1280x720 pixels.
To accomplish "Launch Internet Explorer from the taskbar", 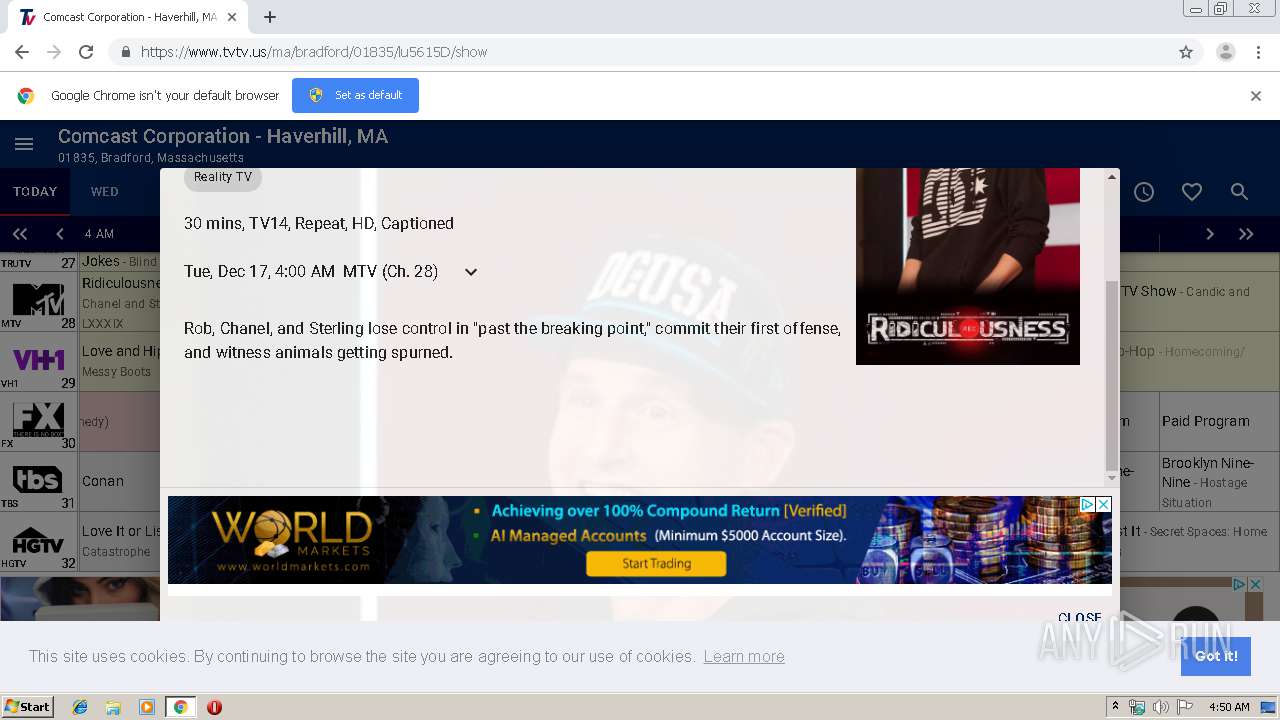I will (x=80, y=707).
